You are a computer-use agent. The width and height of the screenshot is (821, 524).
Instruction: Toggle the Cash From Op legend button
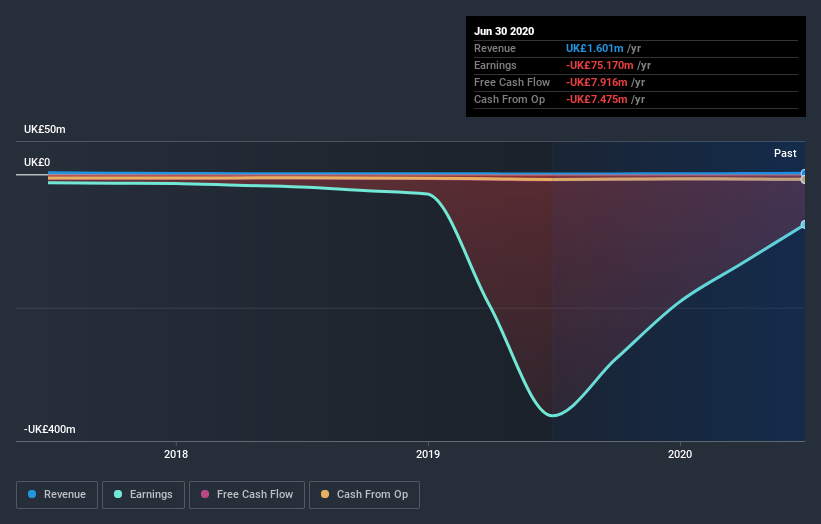364,495
